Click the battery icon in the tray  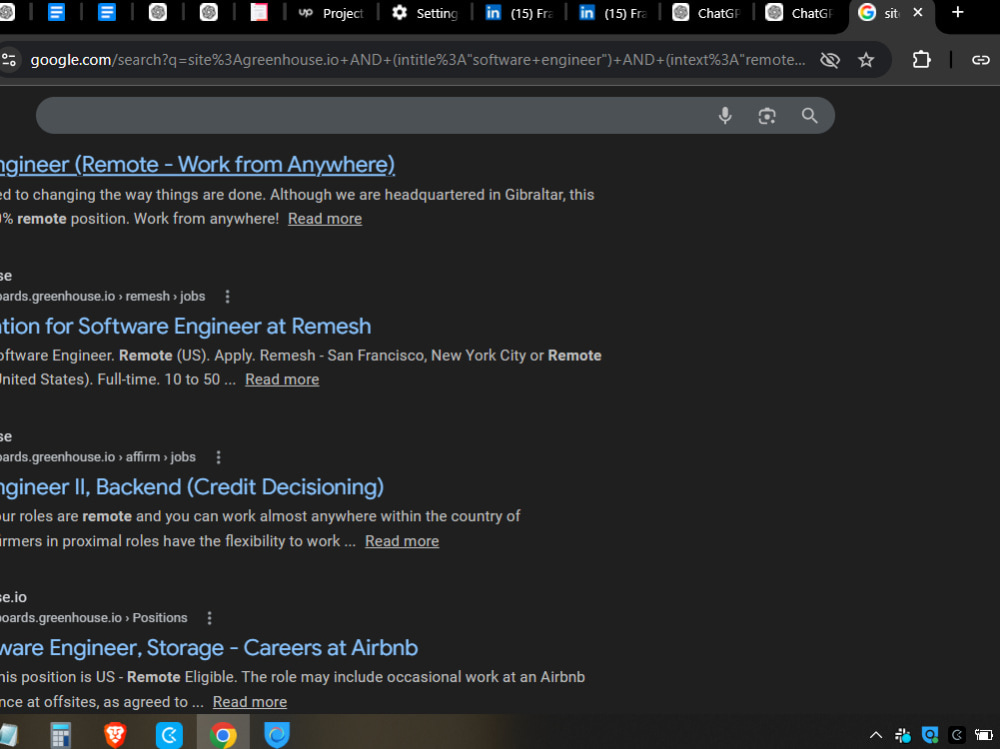point(983,736)
